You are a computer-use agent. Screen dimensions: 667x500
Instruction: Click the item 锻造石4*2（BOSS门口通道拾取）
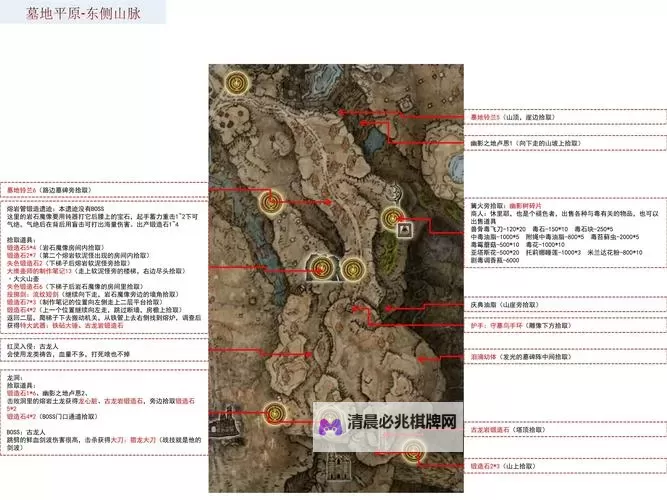pos(52,417)
